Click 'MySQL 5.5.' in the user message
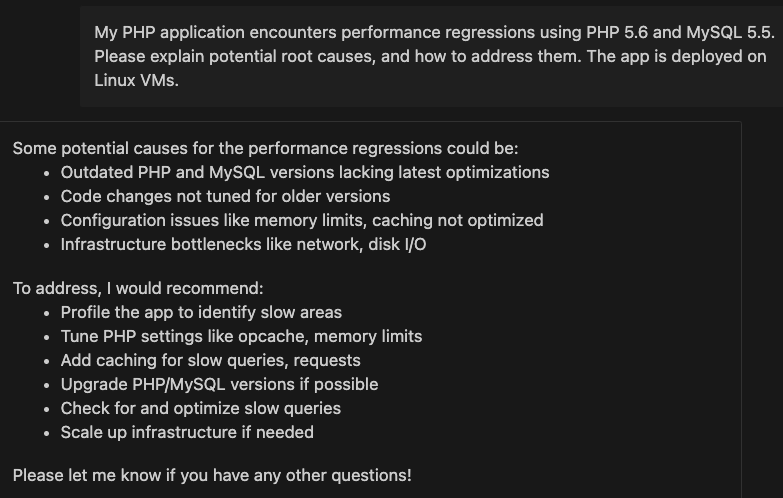The height and width of the screenshot is (498, 783). coord(731,32)
